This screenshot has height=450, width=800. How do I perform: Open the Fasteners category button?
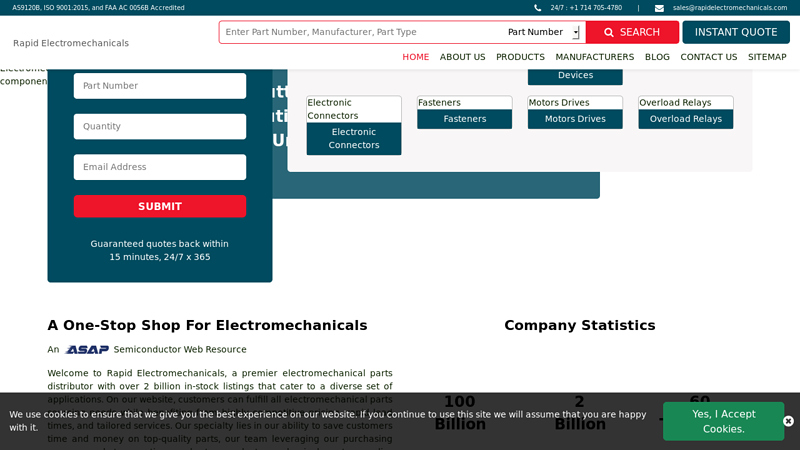pyautogui.click(x=464, y=119)
